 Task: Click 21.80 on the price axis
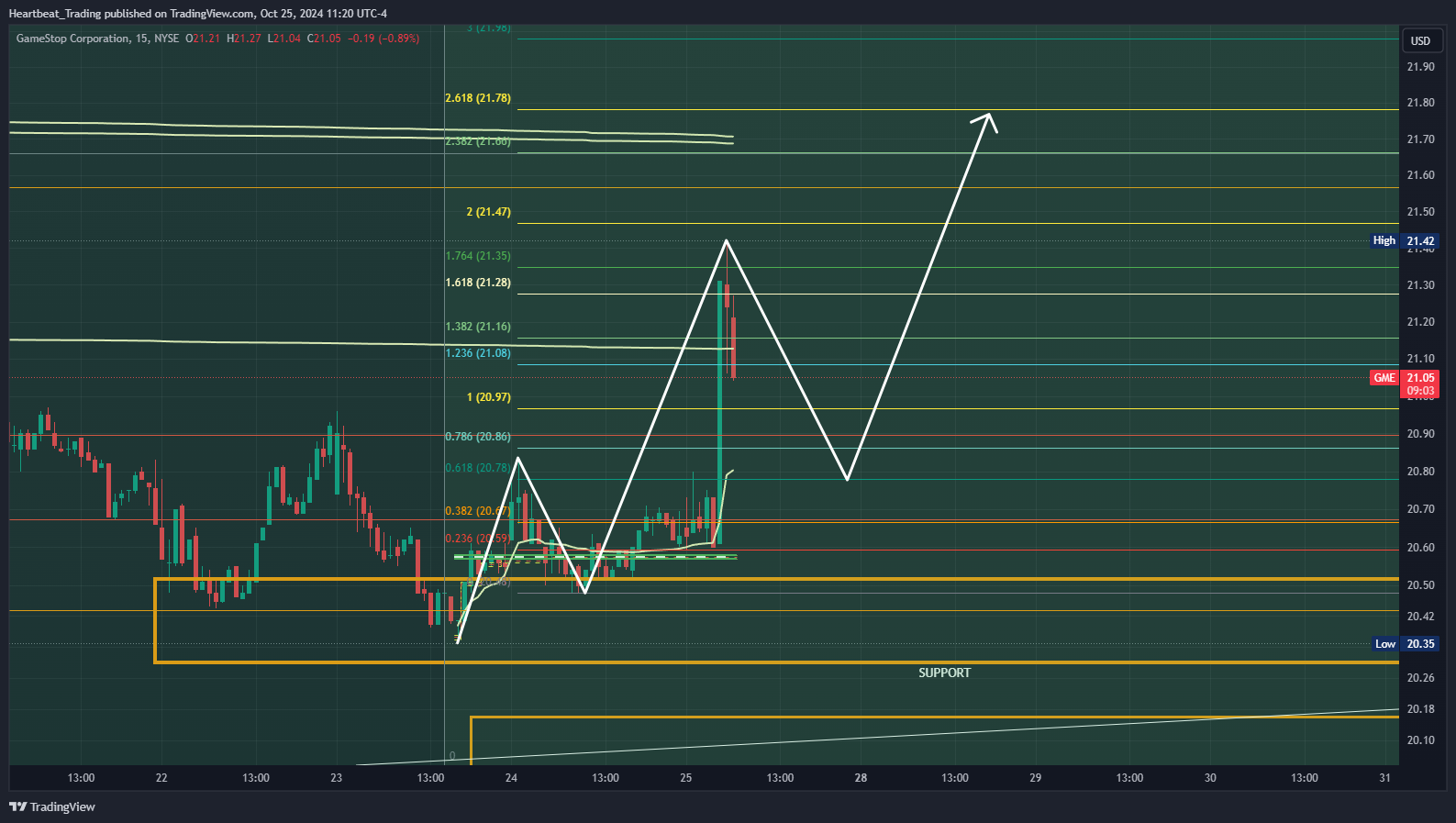click(1420, 103)
